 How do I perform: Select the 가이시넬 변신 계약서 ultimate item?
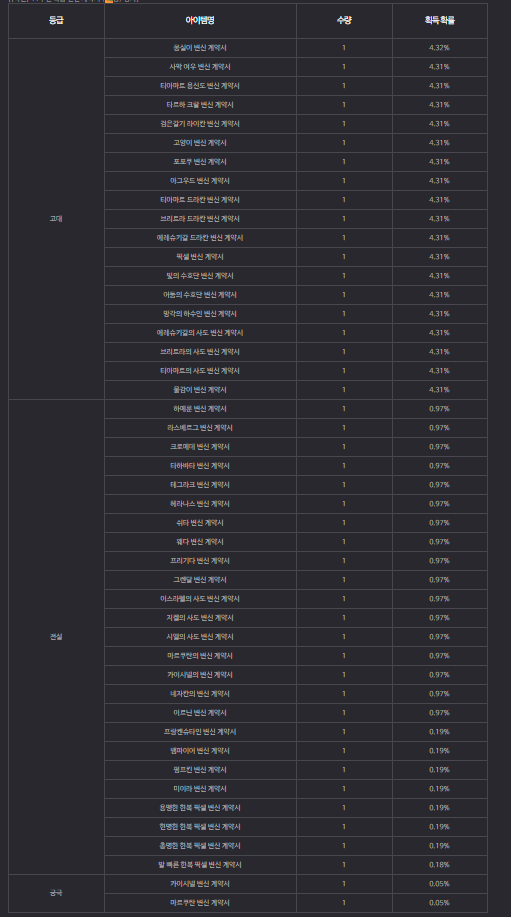[200, 884]
